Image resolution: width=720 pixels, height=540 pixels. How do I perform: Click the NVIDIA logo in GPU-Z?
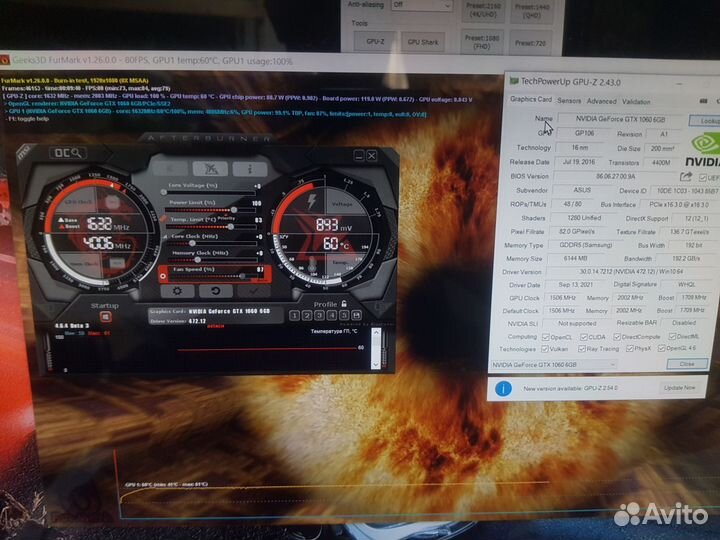tap(703, 149)
